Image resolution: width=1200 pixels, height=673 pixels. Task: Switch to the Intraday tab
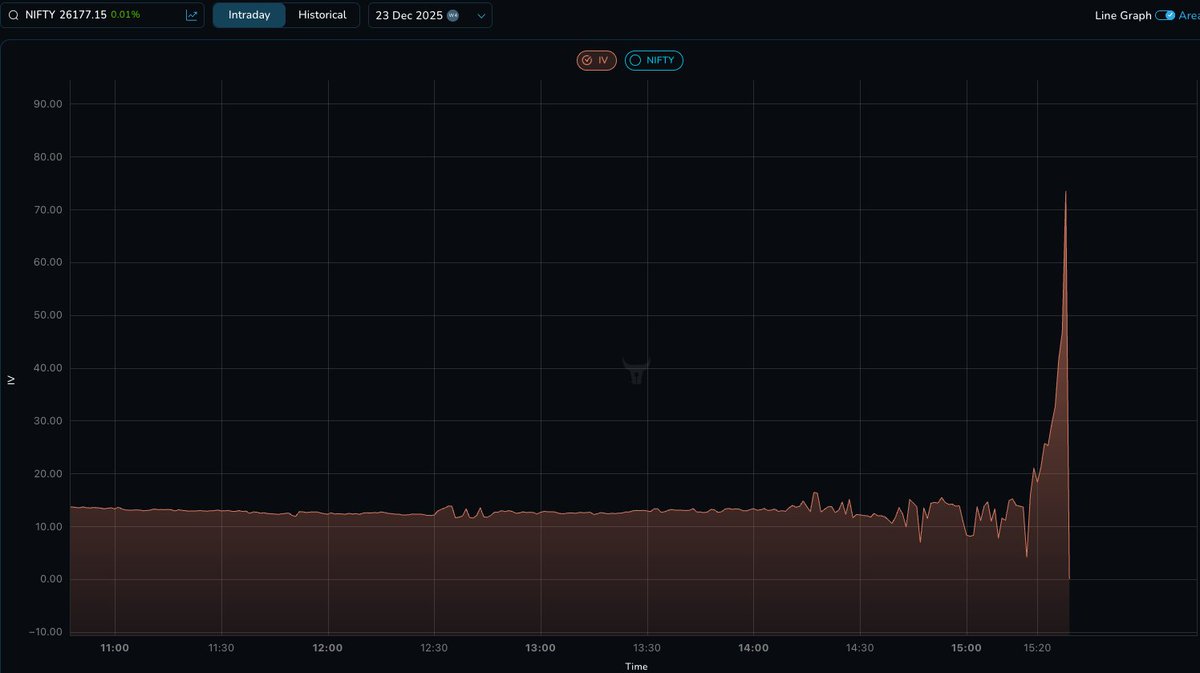(x=249, y=15)
